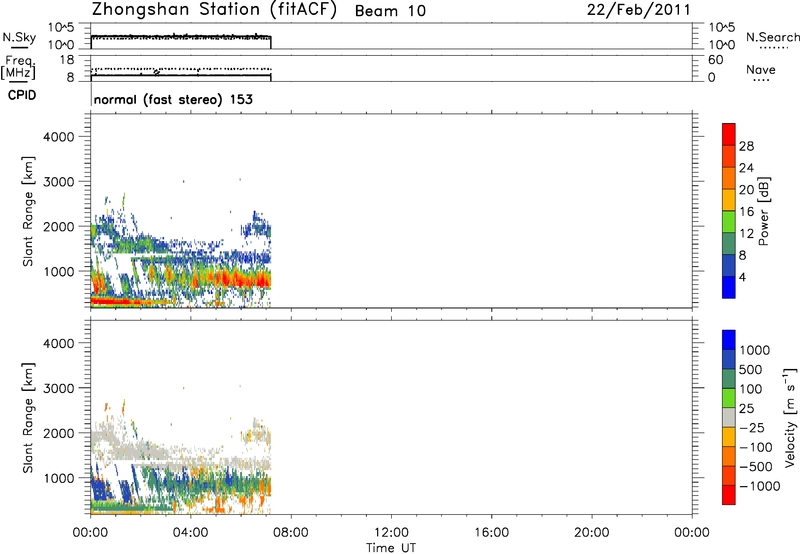Click Power colorbar segment between 24 and 28
Viewport: 800px width, 554px height.
pos(729,156)
